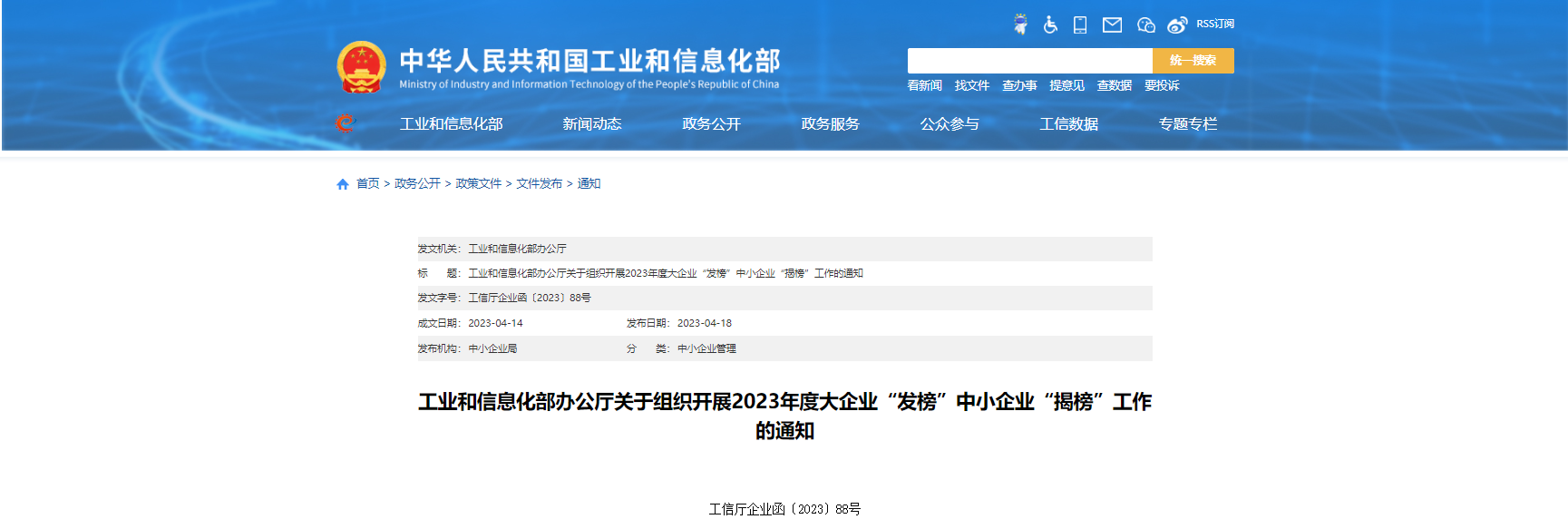The image size is (1568, 529).
Task: Click the mobile phone version icon
Action: pyautogui.click(x=1080, y=24)
